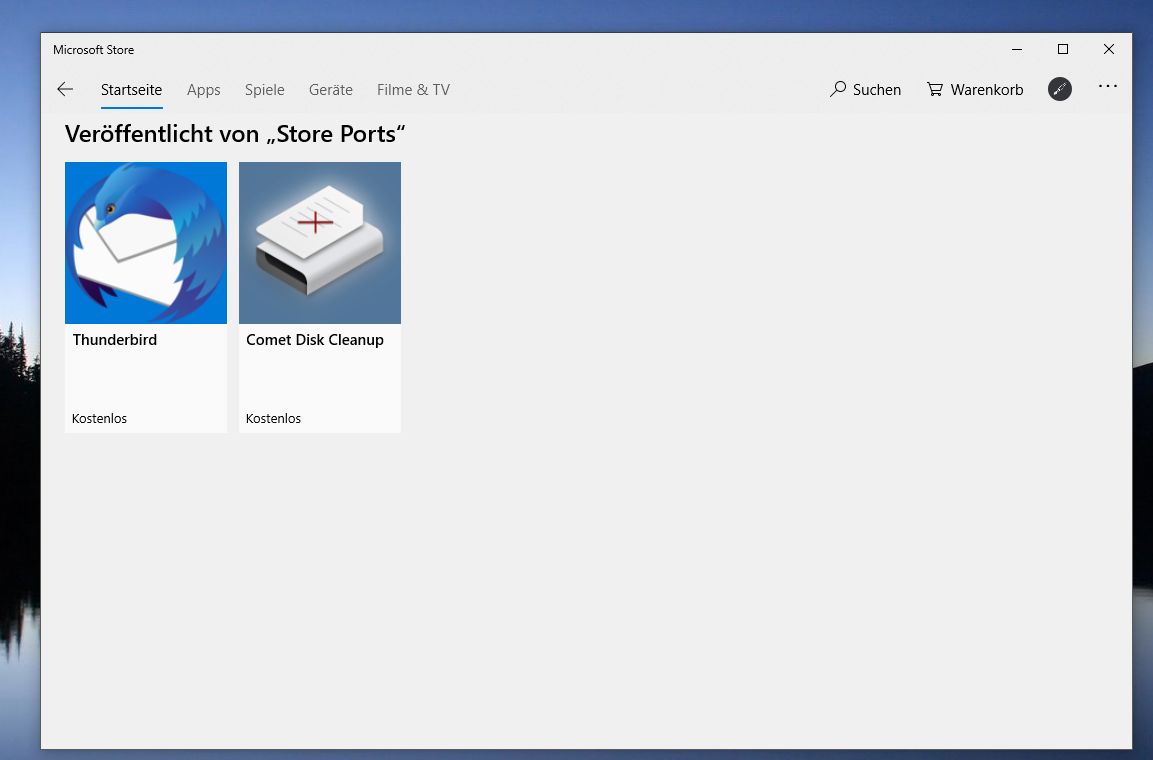This screenshot has width=1153, height=760.
Task: Click the Suchen magnifier icon
Action: coord(838,89)
